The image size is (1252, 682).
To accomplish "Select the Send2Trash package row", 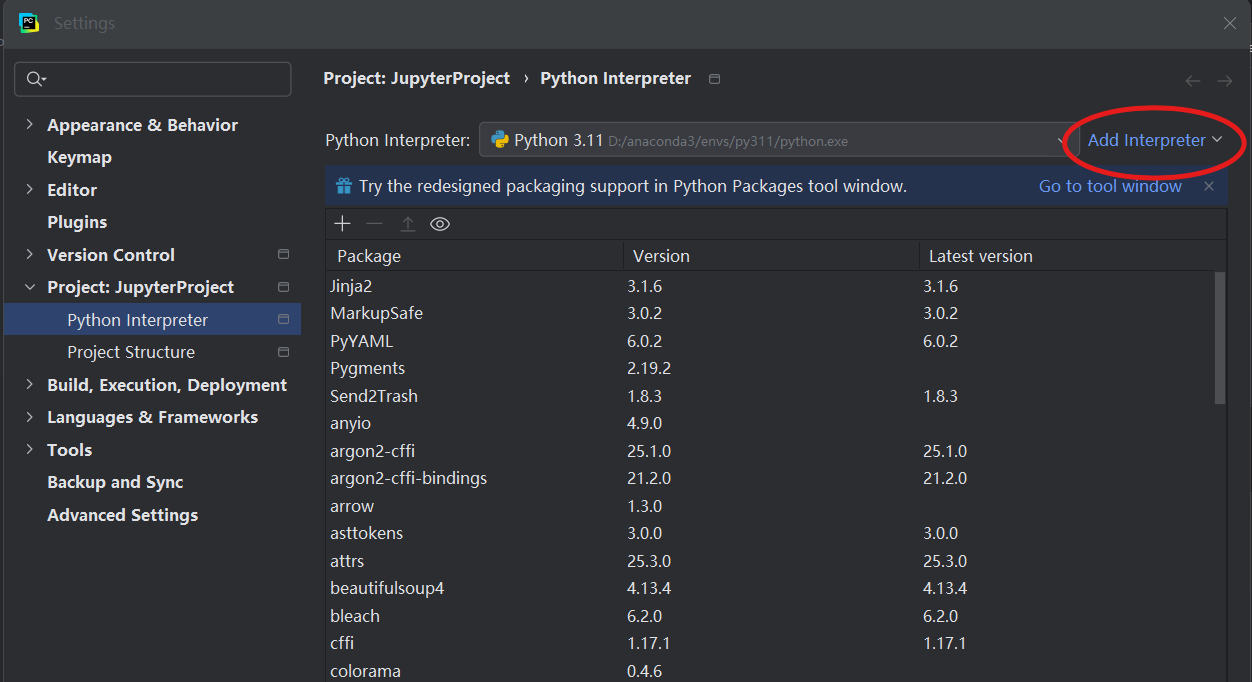I will pyautogui.click(x=769, y=396).
